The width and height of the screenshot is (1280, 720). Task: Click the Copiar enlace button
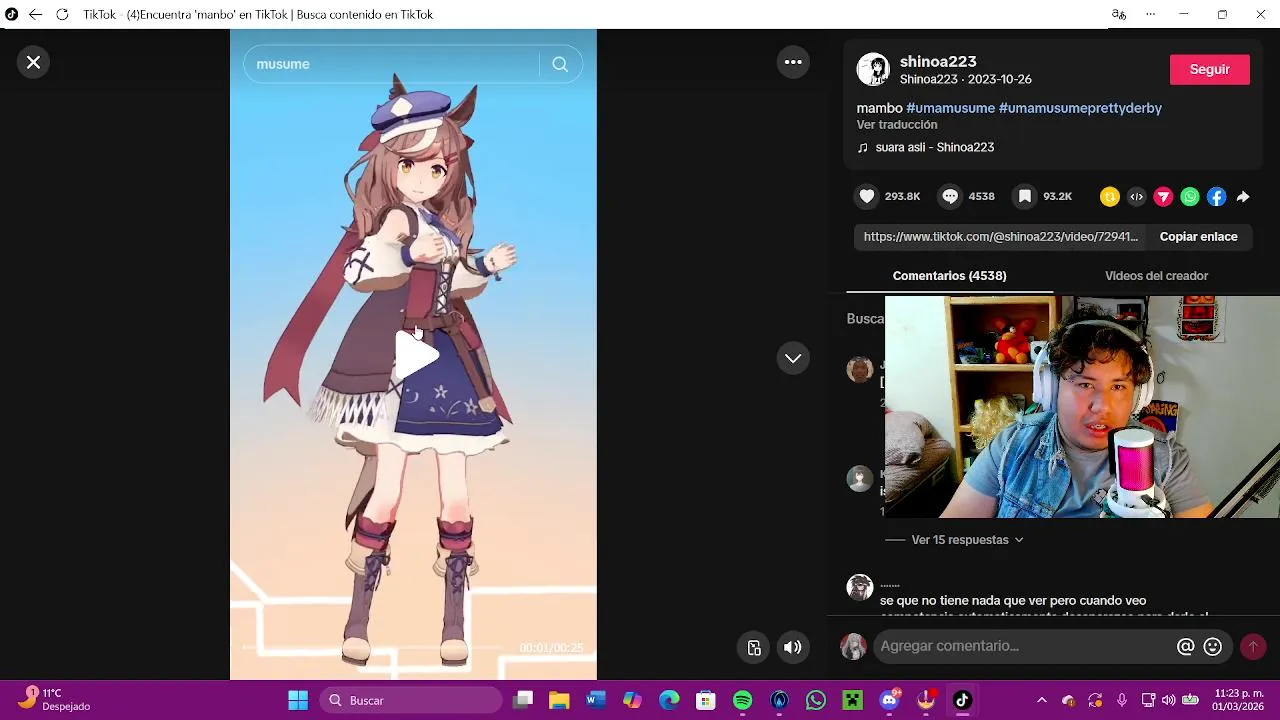click(1198, 237)
